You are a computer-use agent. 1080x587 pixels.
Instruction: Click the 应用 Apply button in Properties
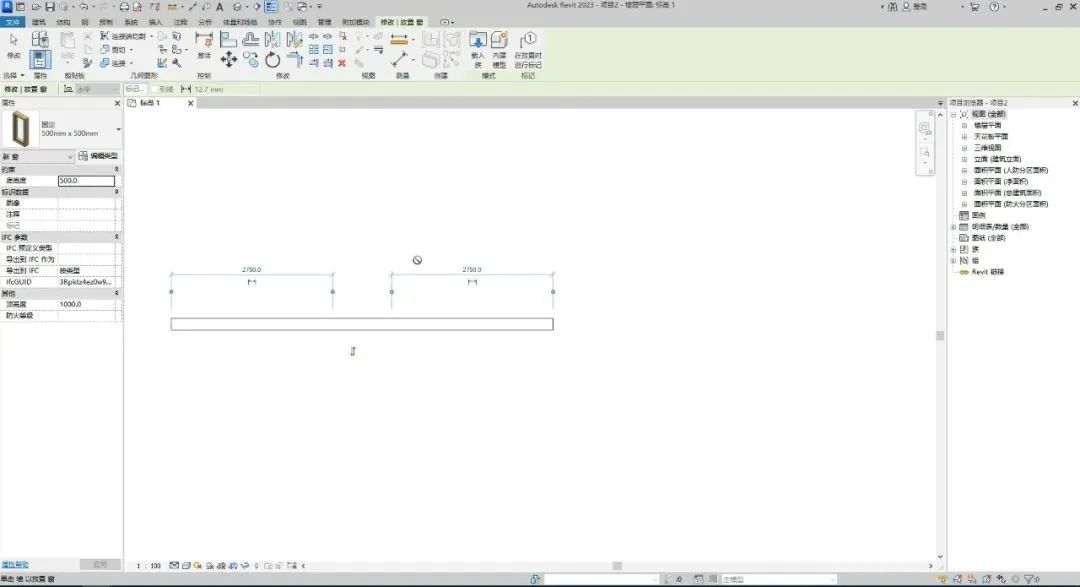(x=100, y=565)
